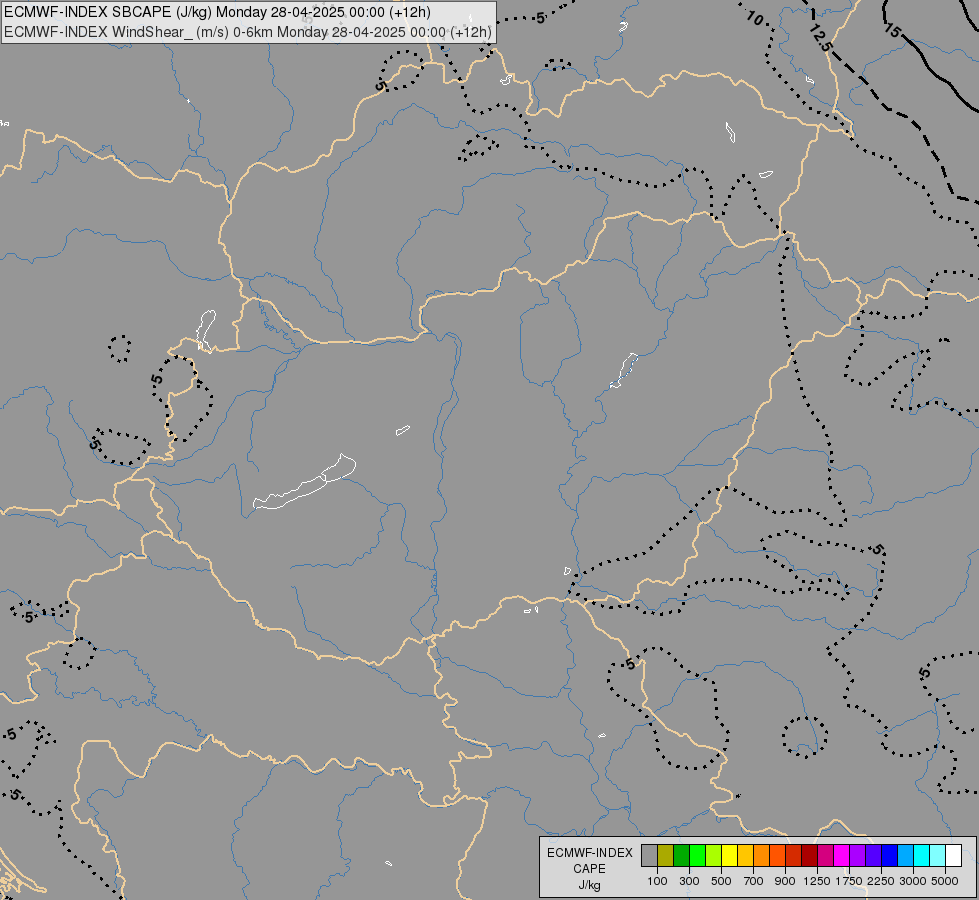Click the grey swatch in the CAPE legend
The height and width of the screenshot is (900, 979).
tap(649, 856)
